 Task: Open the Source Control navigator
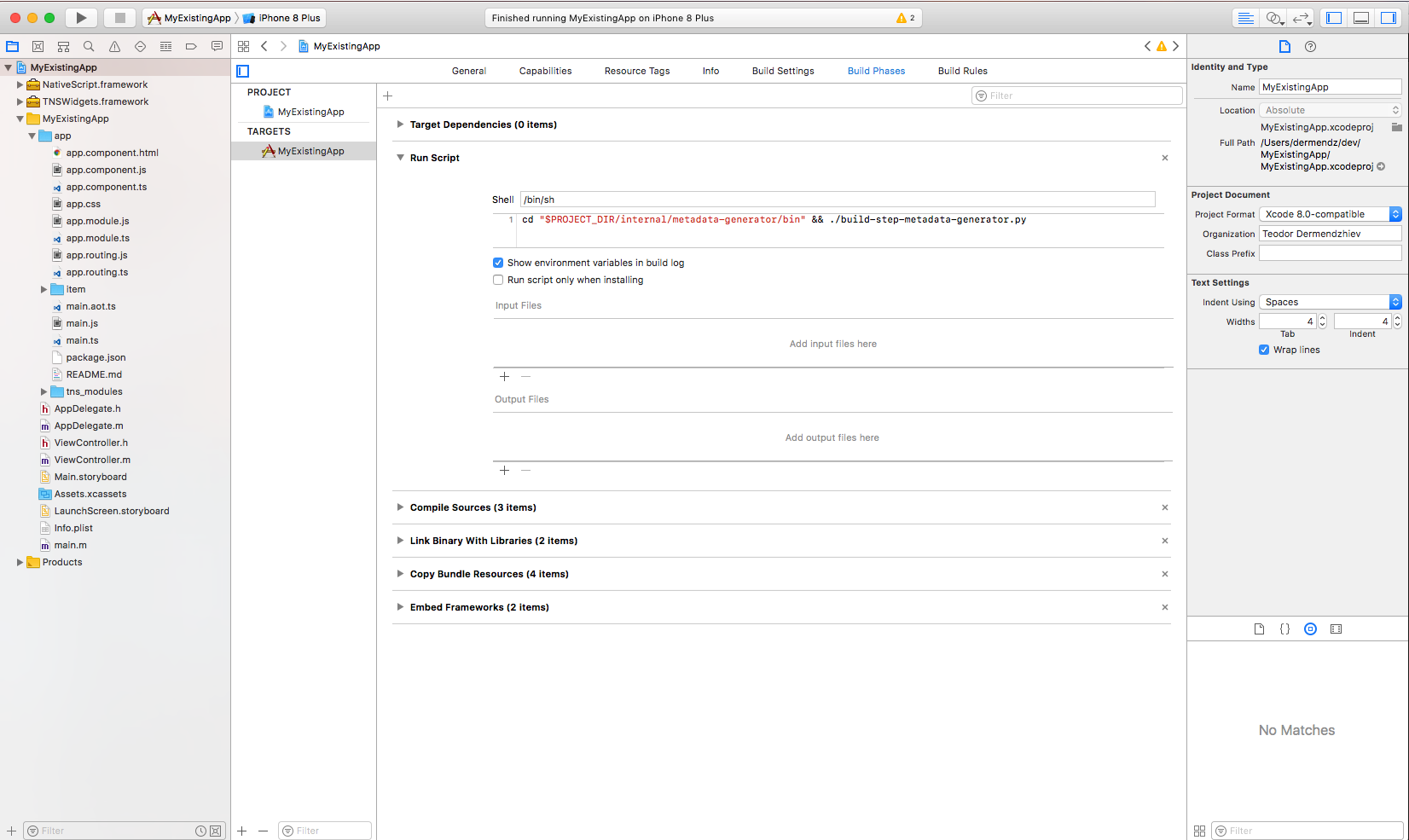38,46
